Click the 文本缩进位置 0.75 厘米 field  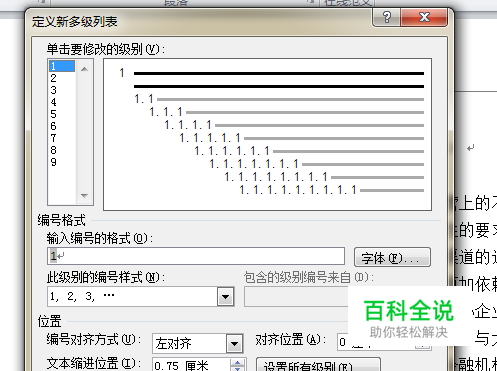[191, 365]
